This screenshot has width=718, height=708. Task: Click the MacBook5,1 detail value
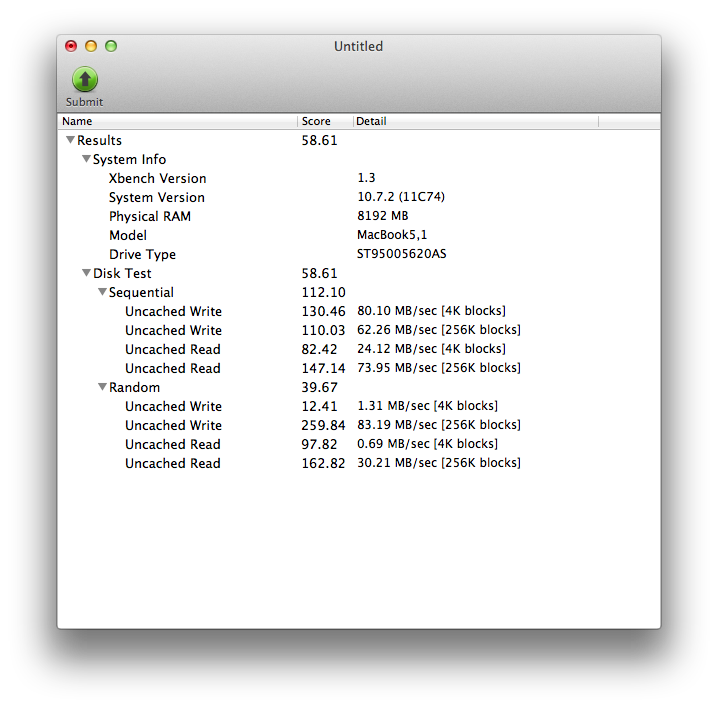(x=392, y=235)
